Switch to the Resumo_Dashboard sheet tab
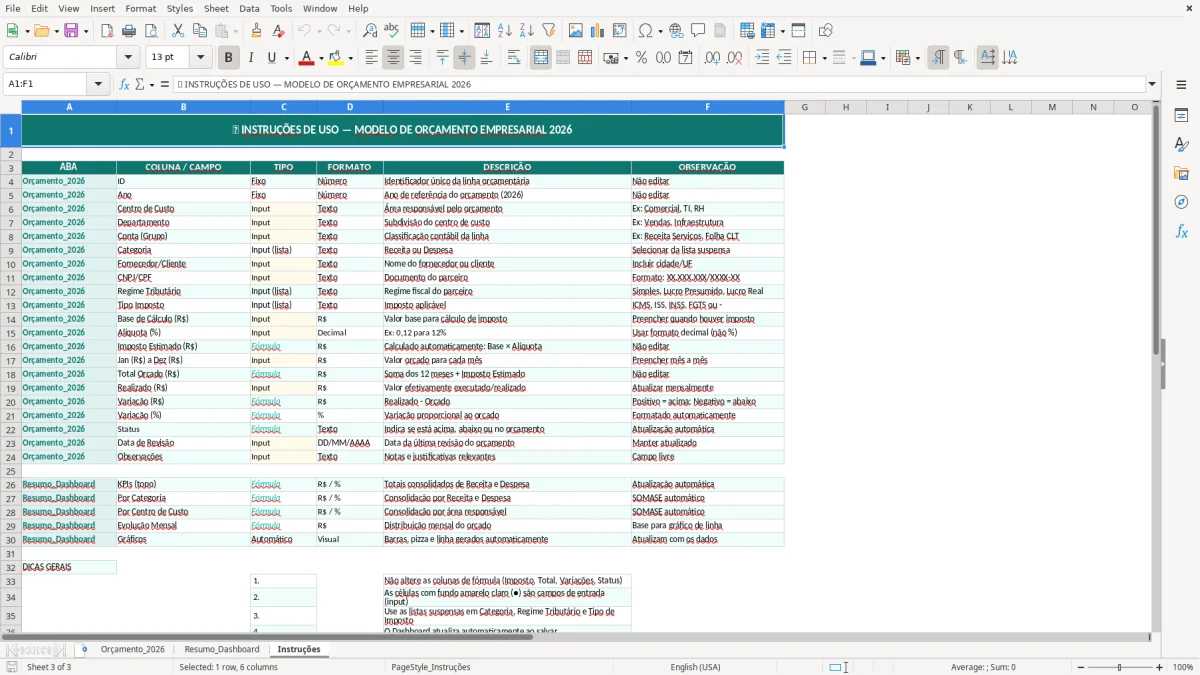The height and width of the screenshot is (675, 1200). click(x=221, y=648)
